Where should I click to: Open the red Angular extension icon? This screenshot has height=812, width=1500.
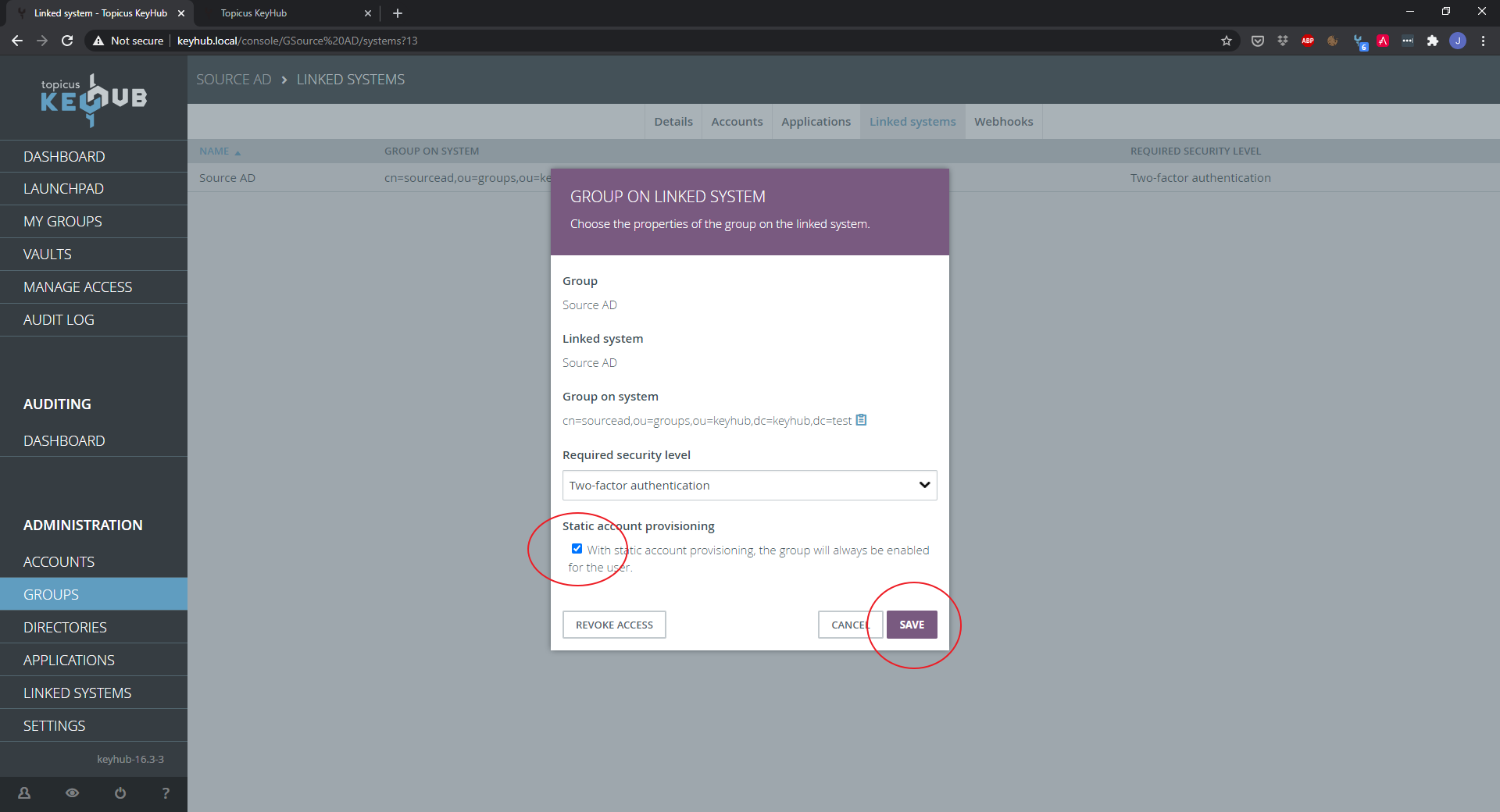point(1383,41)
